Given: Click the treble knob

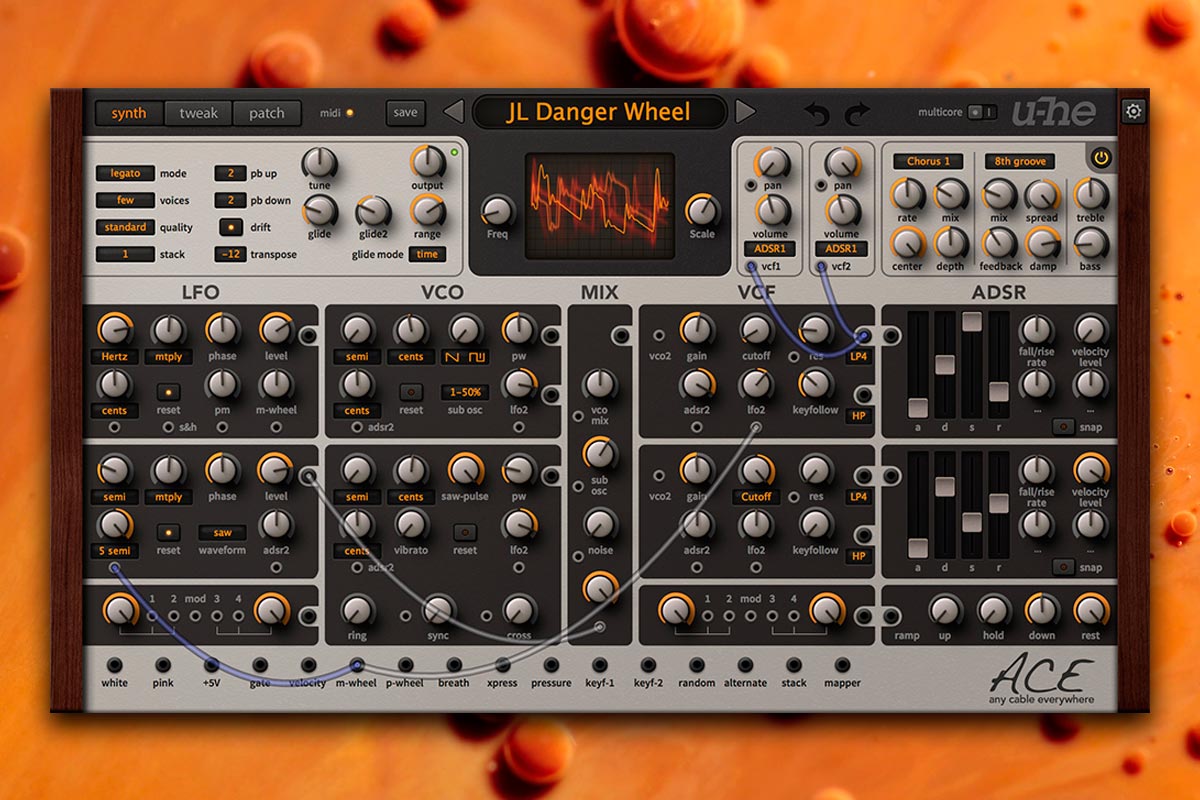Looking at the screenshot, I should pos(1090,194).
